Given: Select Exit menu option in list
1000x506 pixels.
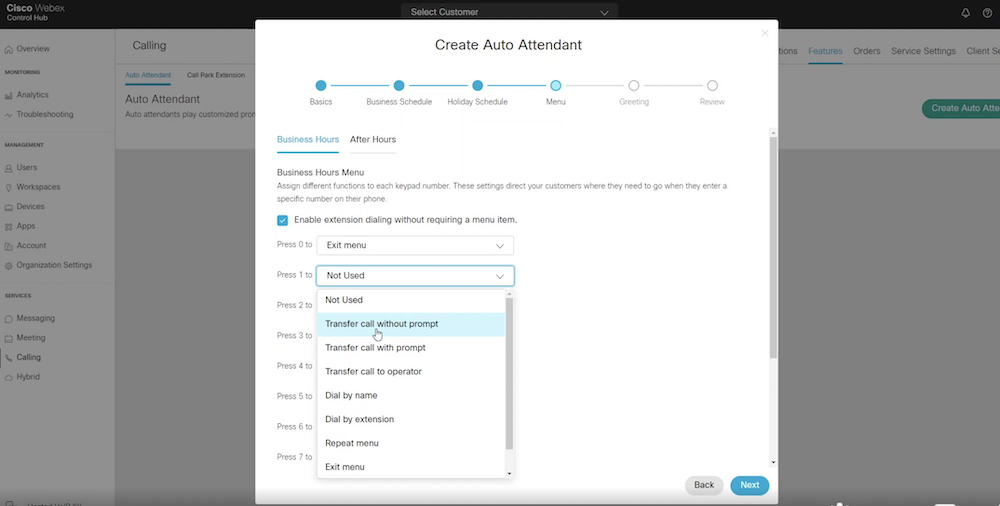Looking at the screenshot, I should (411, 467).
